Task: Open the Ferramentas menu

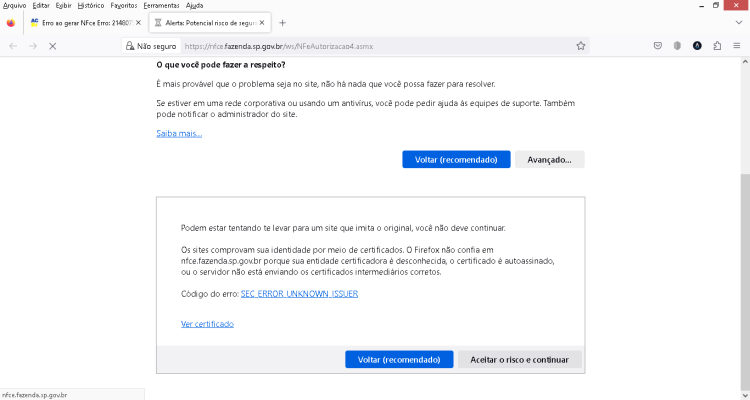Action: tap(161, 6)
